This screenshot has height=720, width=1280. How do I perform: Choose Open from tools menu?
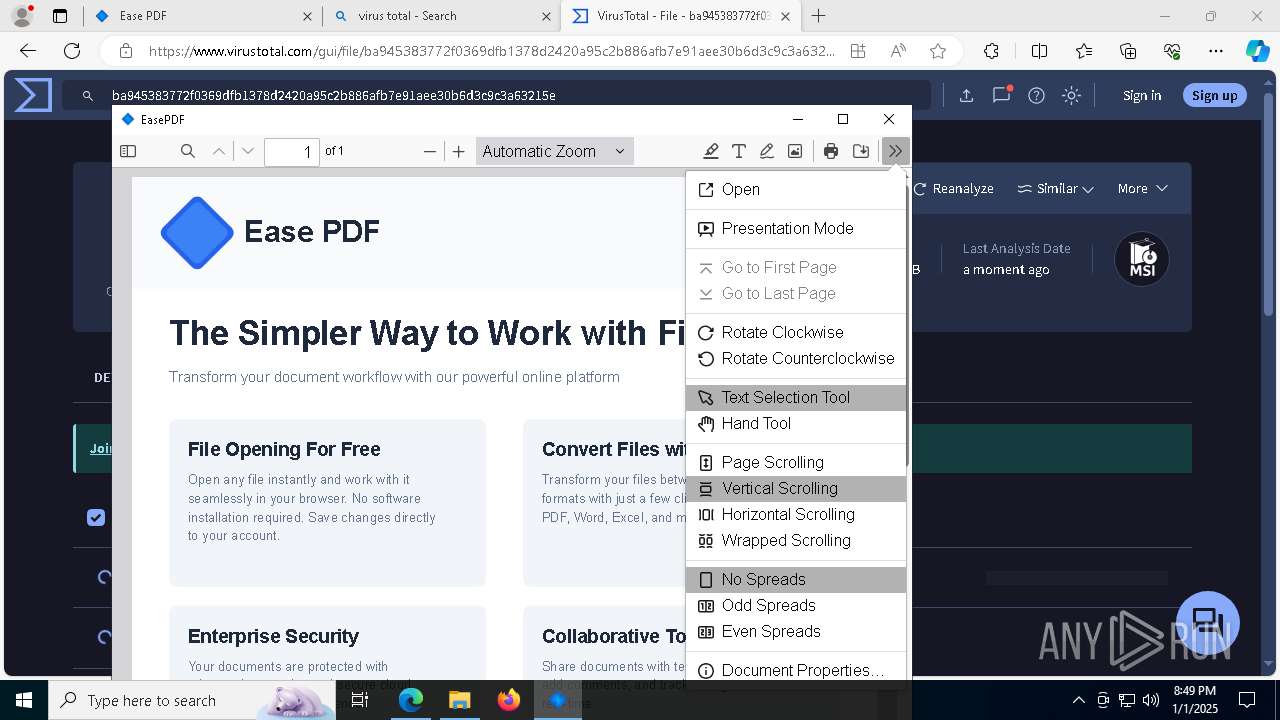[x=796, y=189]
